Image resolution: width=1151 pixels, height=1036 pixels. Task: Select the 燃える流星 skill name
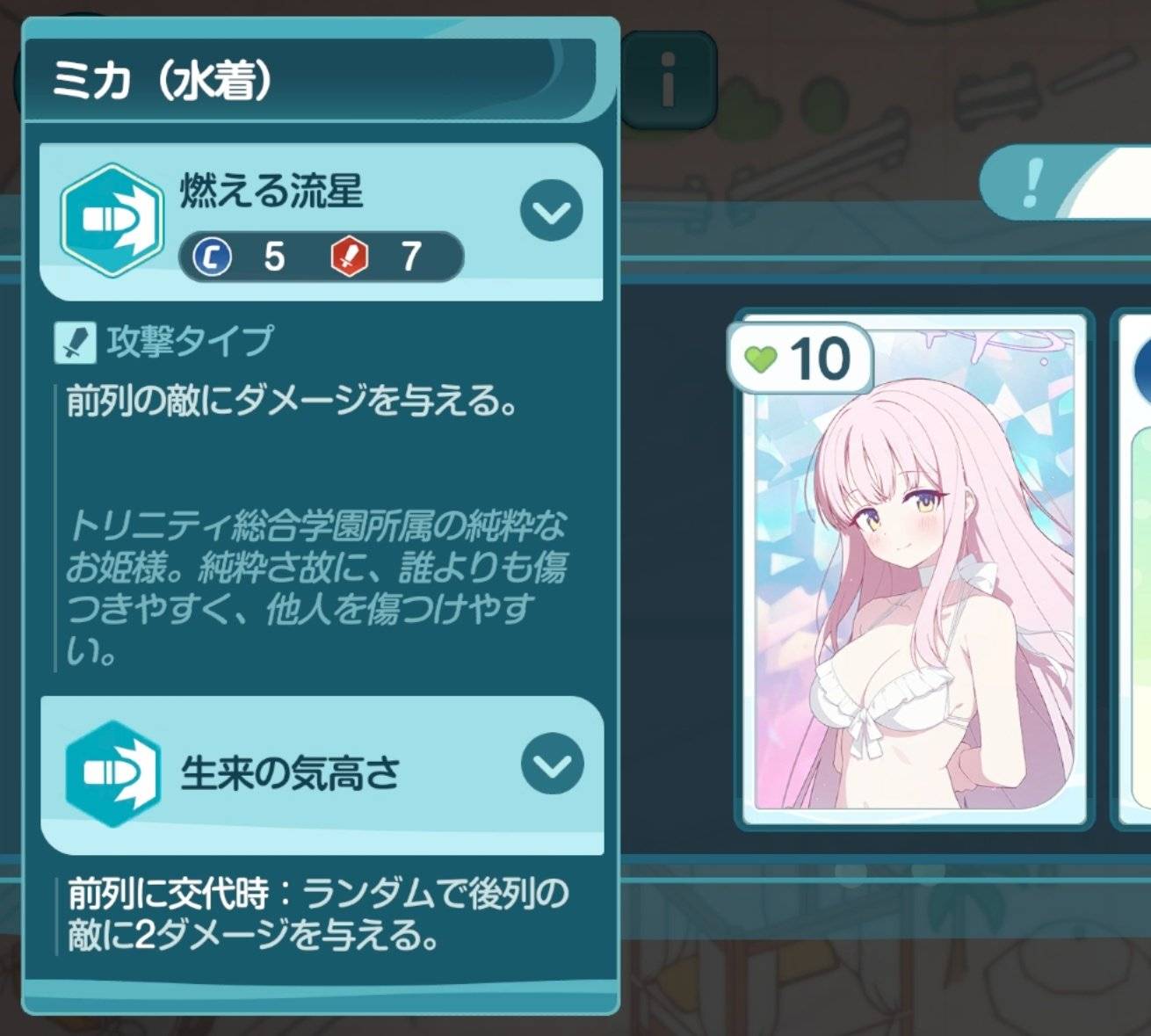(271, 190)
